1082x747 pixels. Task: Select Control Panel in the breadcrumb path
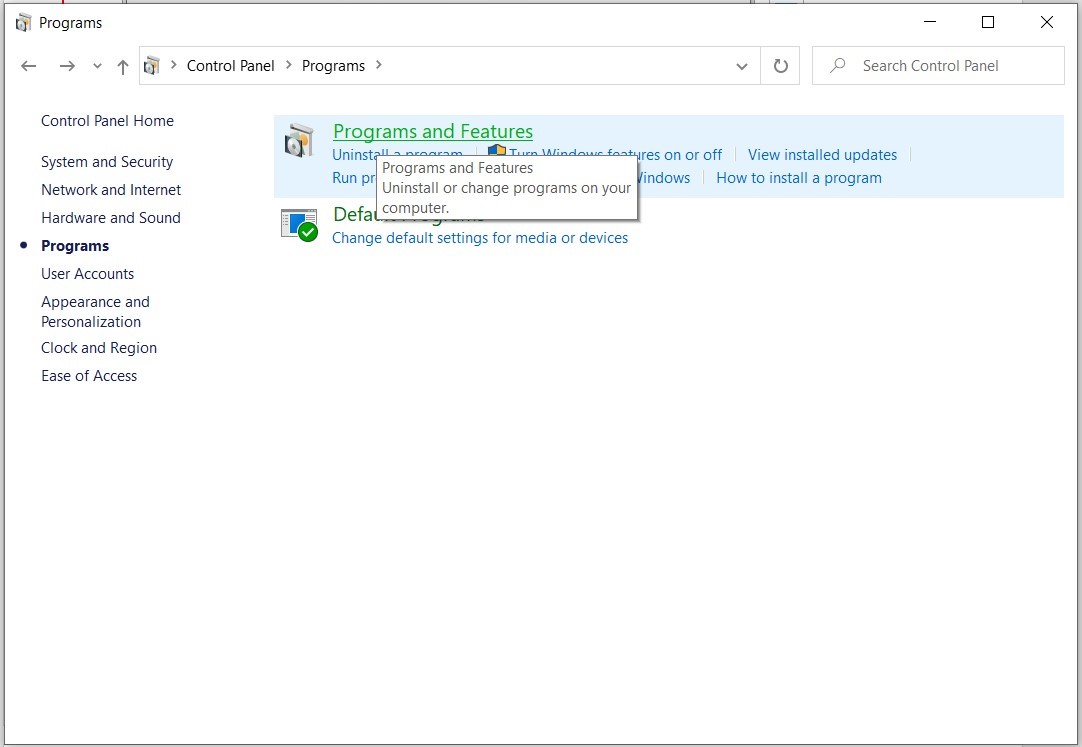click(231, 65)
